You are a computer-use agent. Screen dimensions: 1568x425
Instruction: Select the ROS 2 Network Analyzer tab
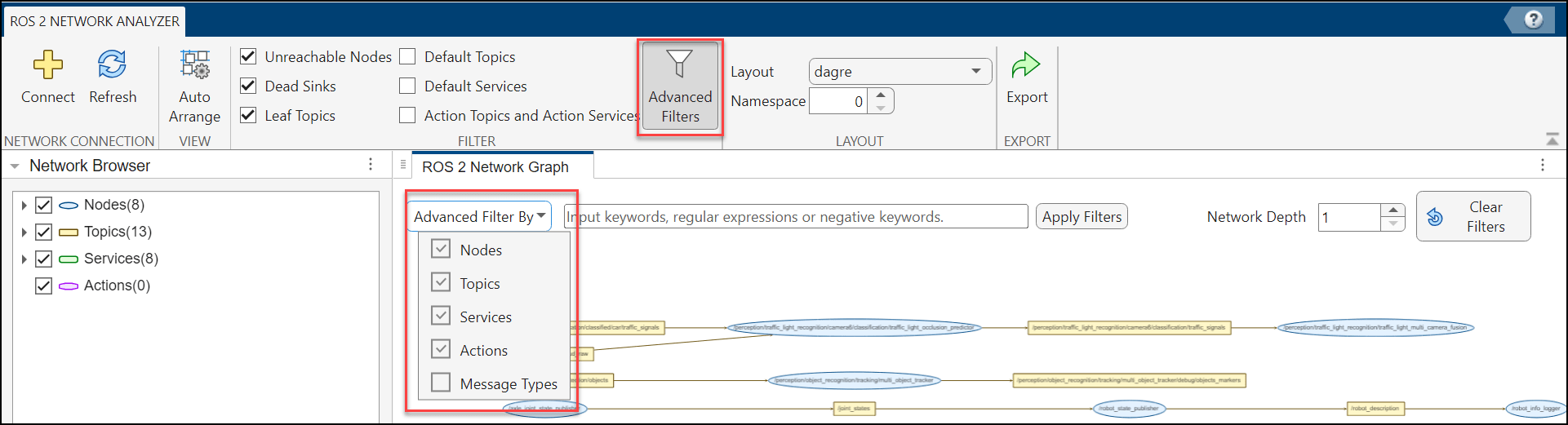pyautogui.click(x=95, y=21)
